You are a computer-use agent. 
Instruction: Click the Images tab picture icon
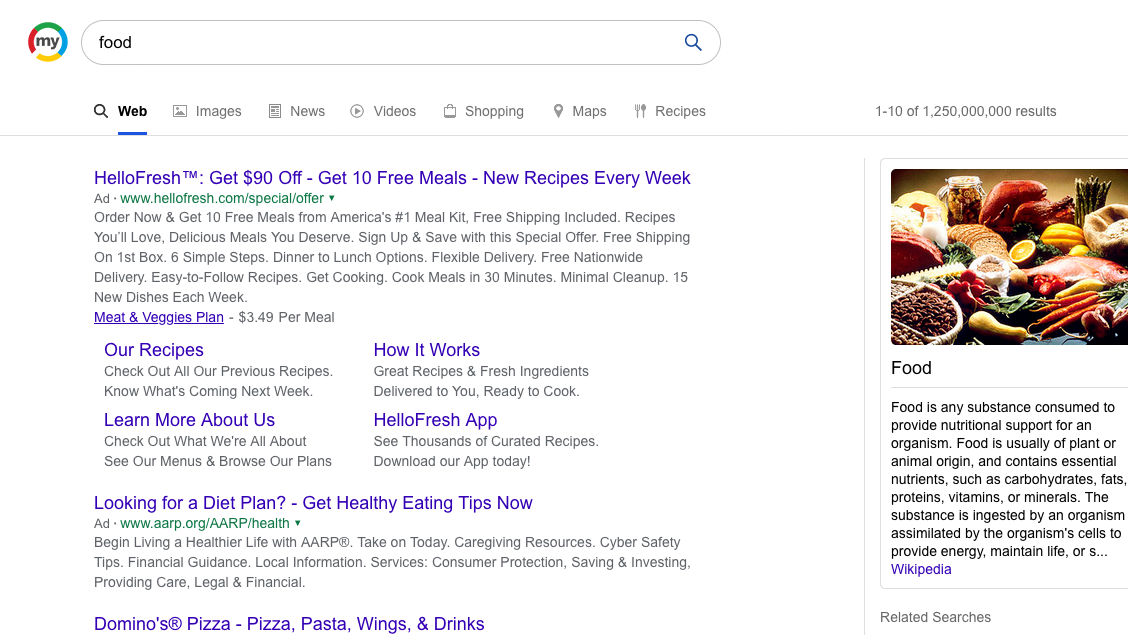point(180,111)
